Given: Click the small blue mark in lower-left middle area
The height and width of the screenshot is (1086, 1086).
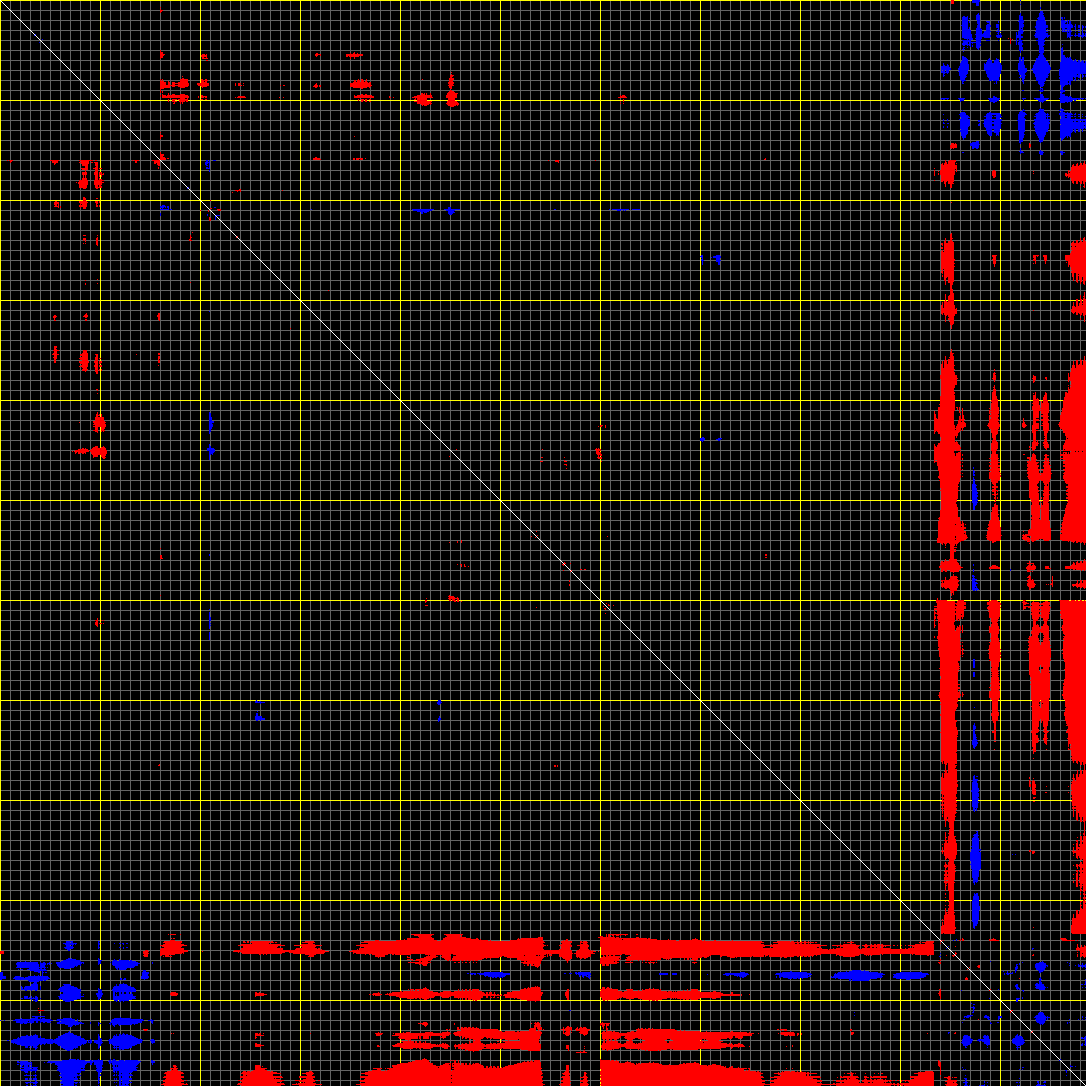Looking at the screenshot, I should coord(259,717).
